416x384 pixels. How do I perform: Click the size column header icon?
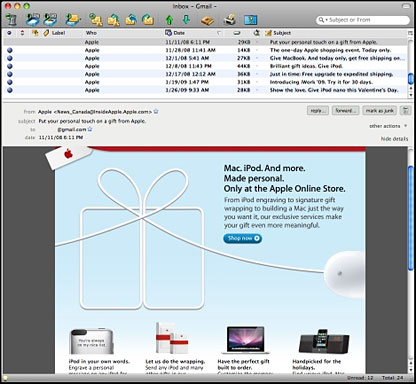237,33
